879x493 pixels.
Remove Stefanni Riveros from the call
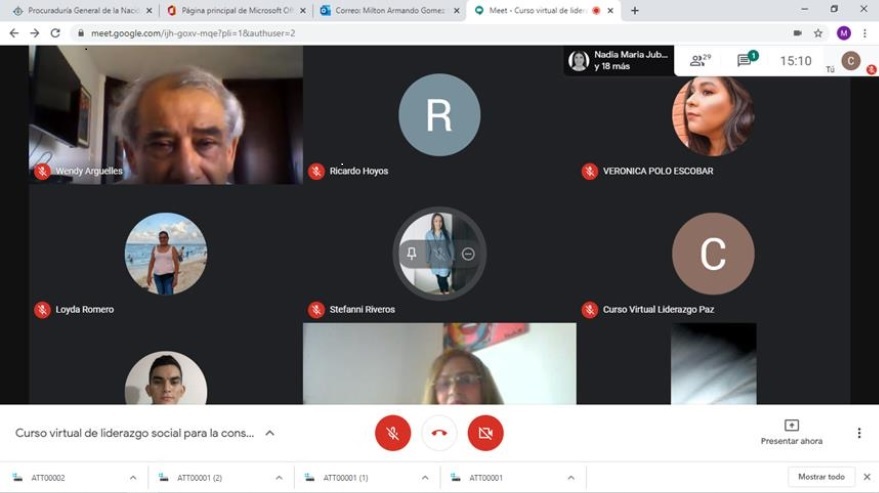[468, 254]
